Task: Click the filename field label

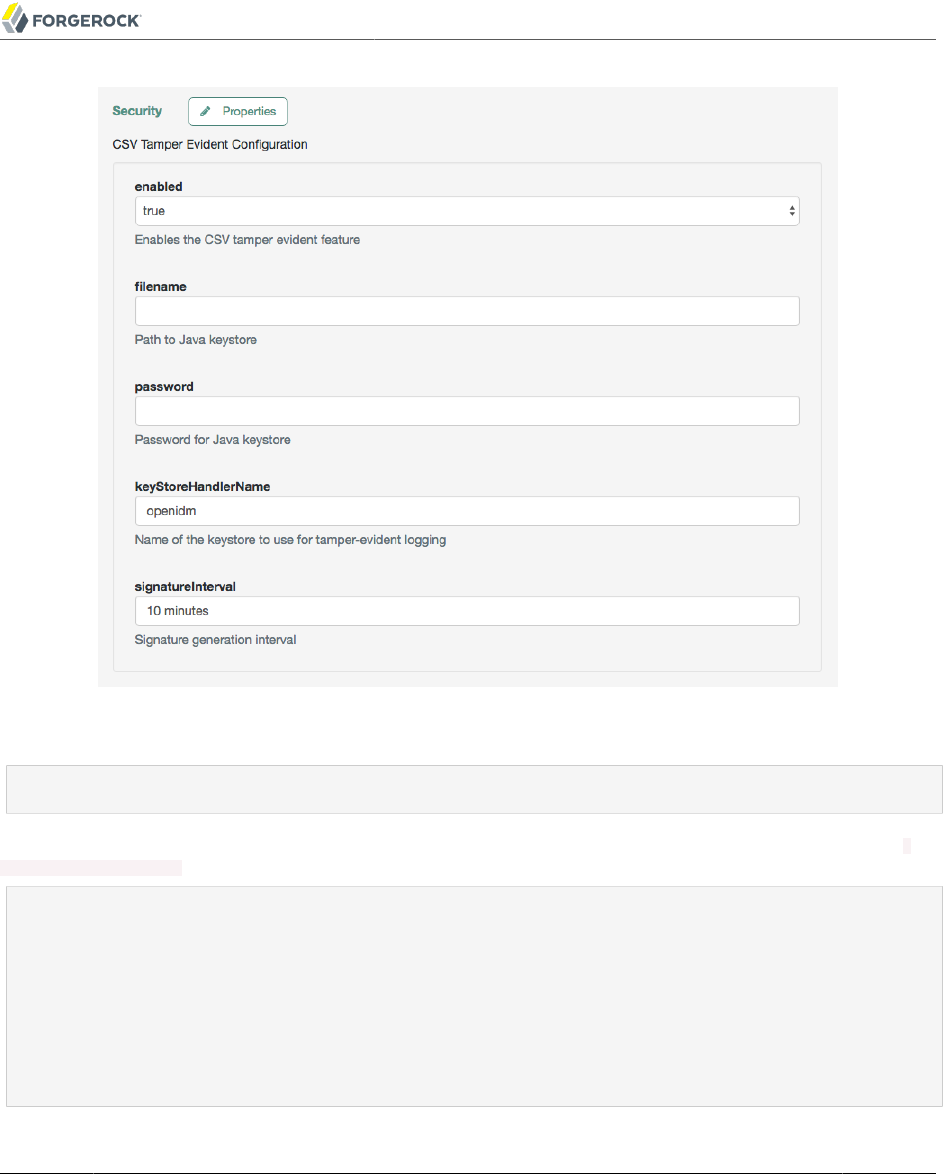Action: click(161, 287)
